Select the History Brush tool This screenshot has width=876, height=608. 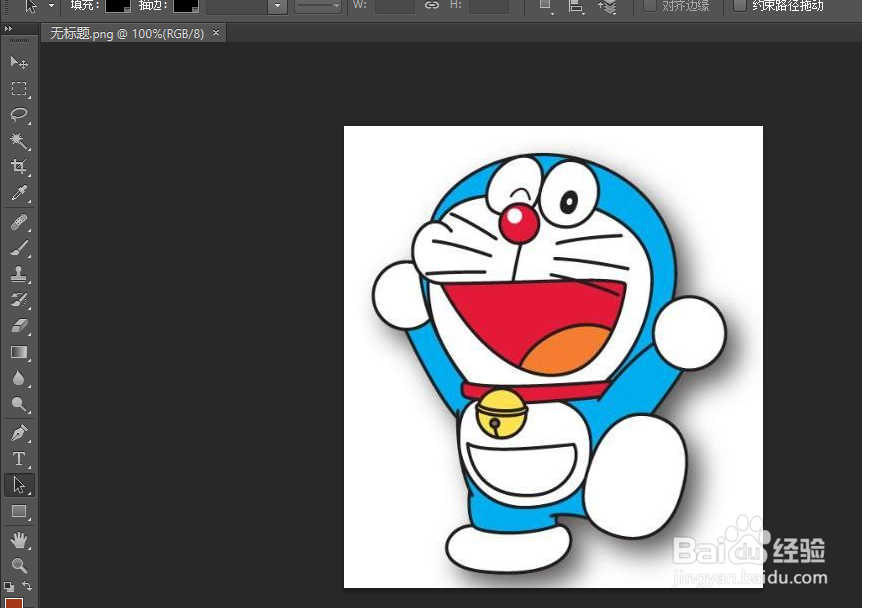19,300
